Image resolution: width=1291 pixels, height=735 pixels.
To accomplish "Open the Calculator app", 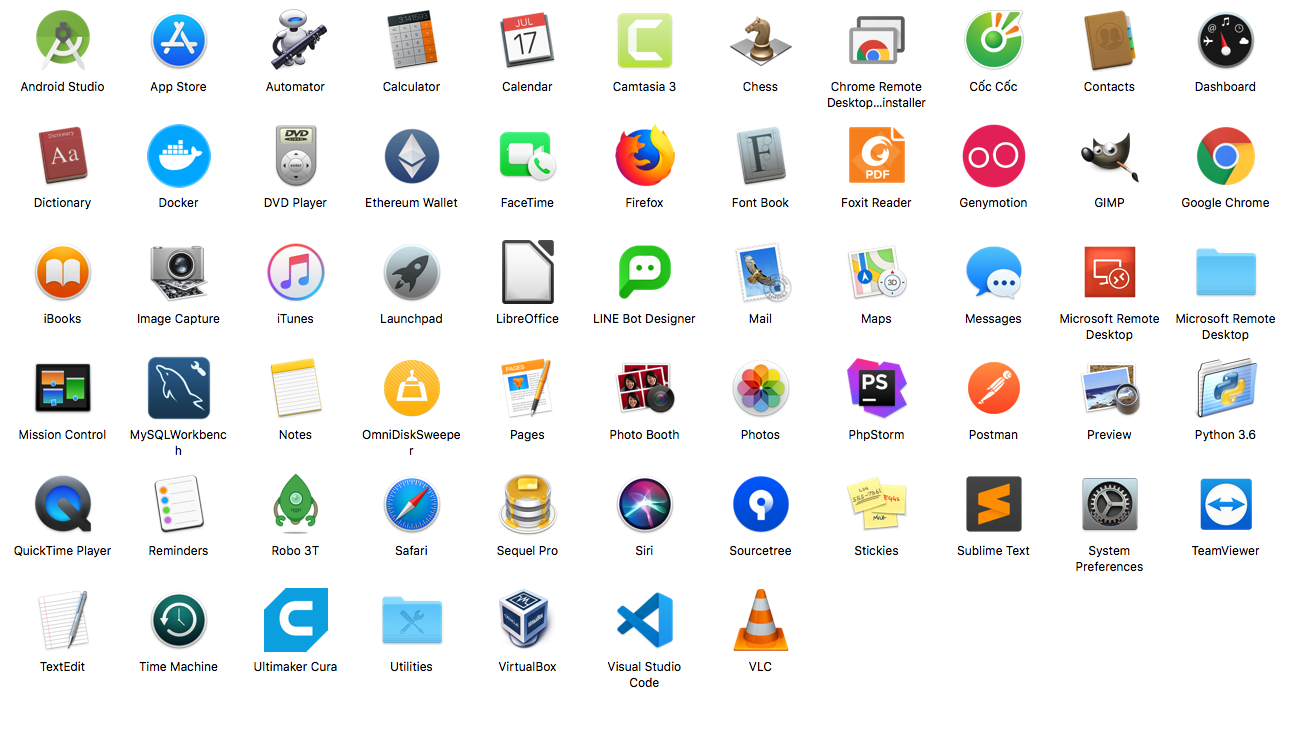I will pos(411,40).
